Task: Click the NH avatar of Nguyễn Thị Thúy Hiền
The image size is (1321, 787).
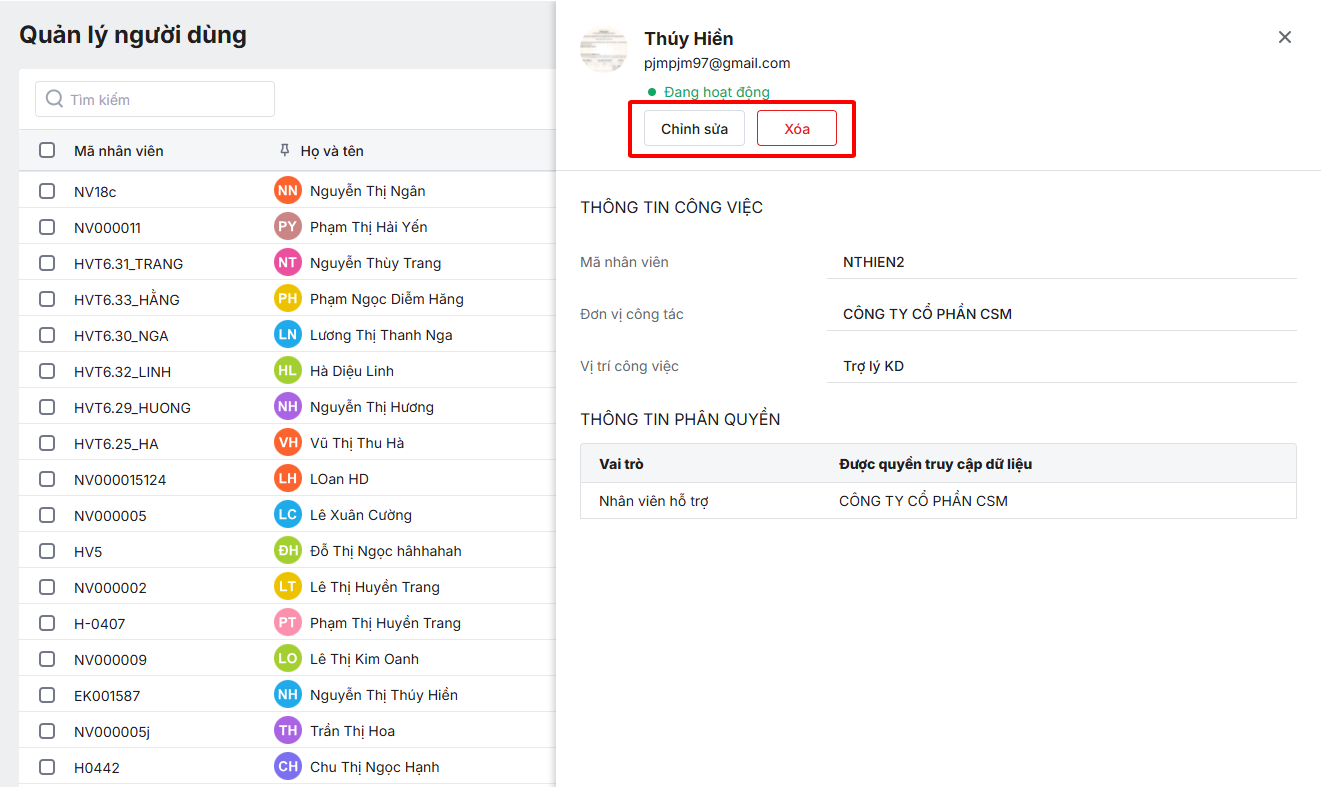Action: click(288, 695)
